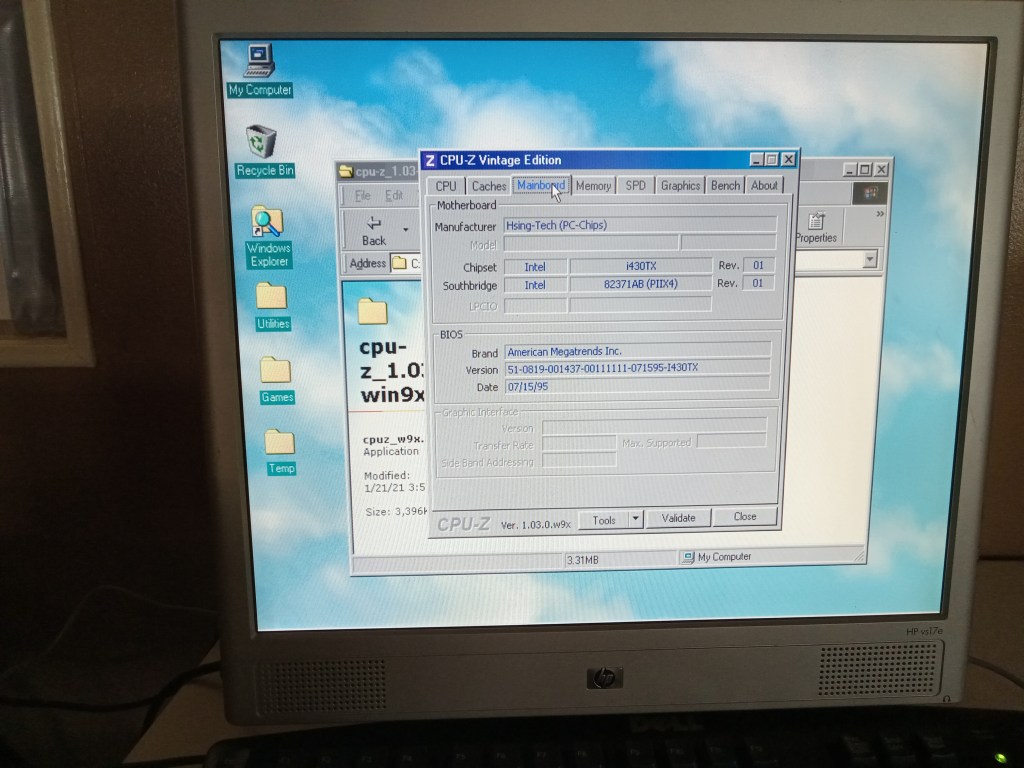Viewport: 1024px width, 768px height.
Task: Open the Recycle Bin icon
Action: [262, 143]
